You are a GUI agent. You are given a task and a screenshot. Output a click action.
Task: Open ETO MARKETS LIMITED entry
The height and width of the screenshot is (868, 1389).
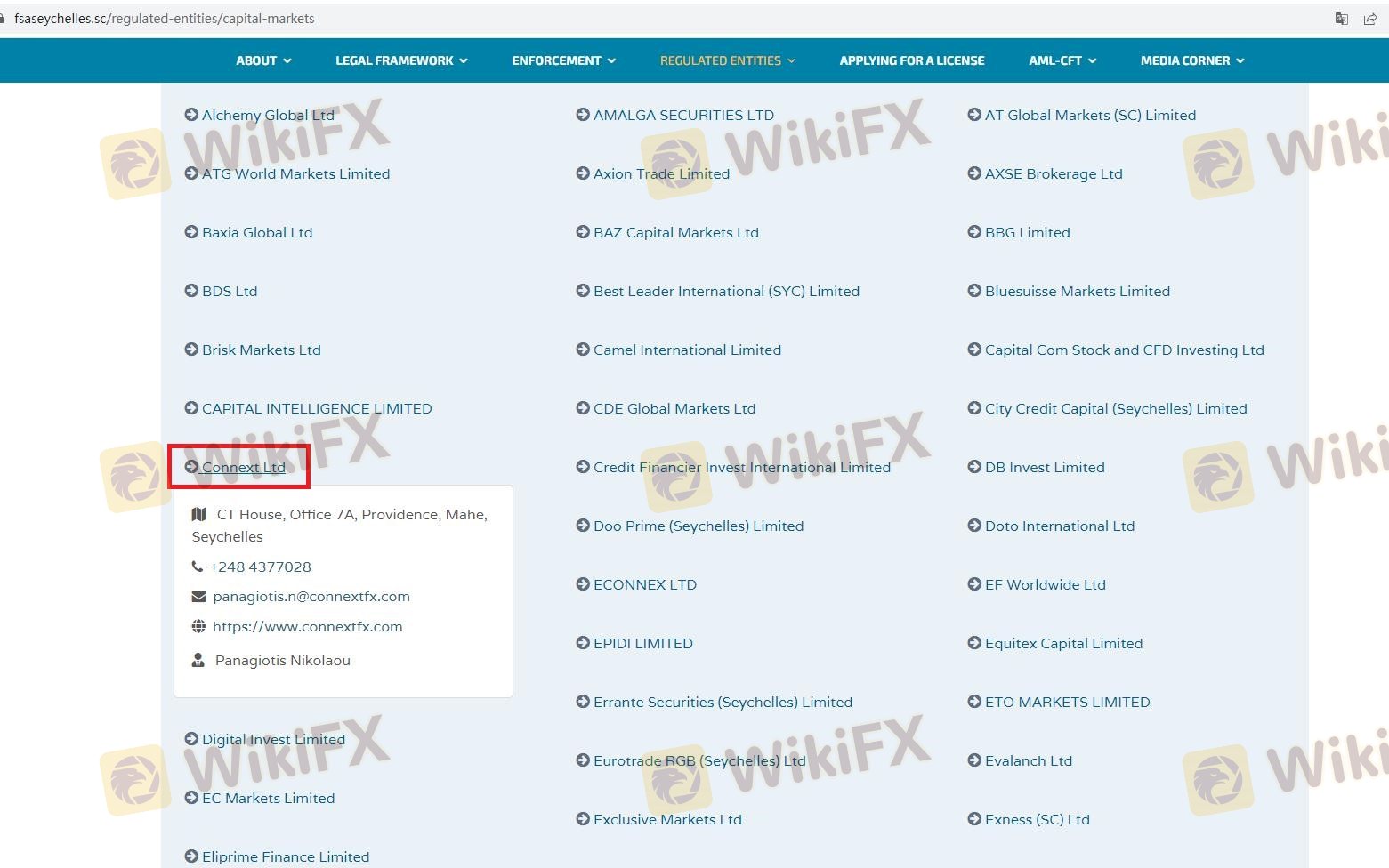pos(1068,702)
